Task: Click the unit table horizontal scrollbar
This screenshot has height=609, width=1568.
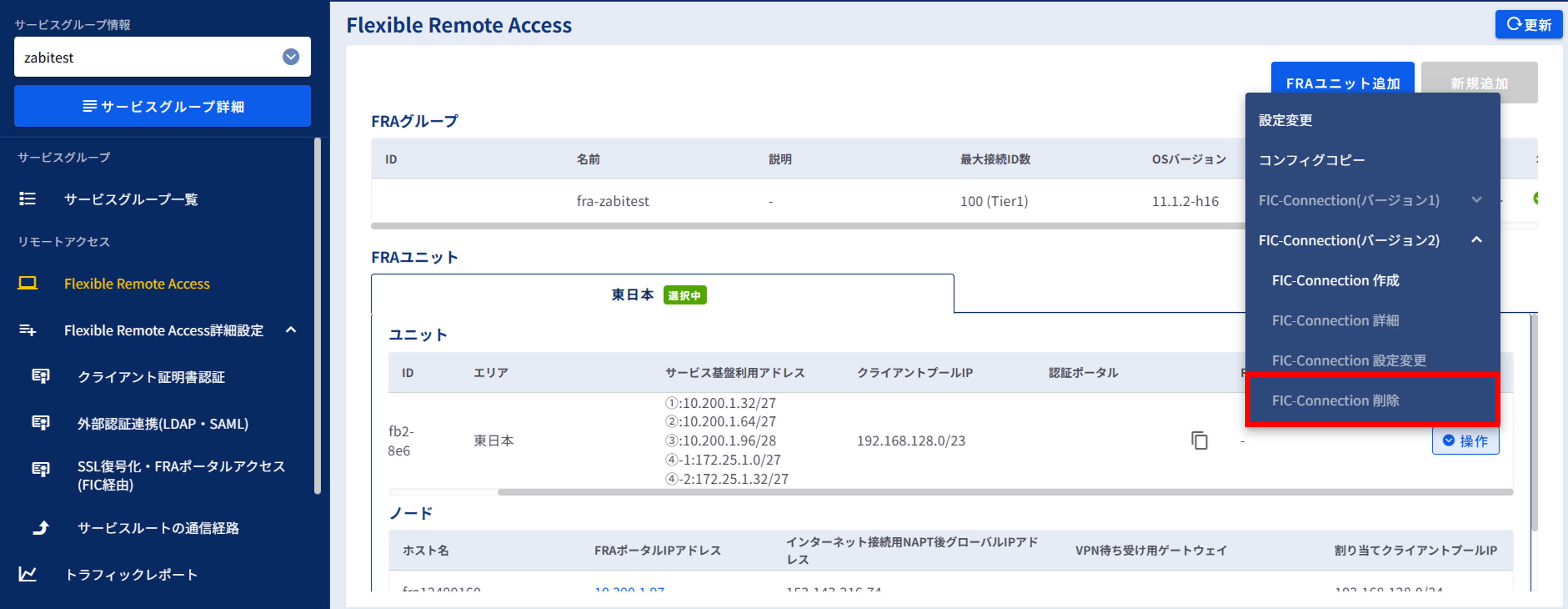Action: [1004, 492]
